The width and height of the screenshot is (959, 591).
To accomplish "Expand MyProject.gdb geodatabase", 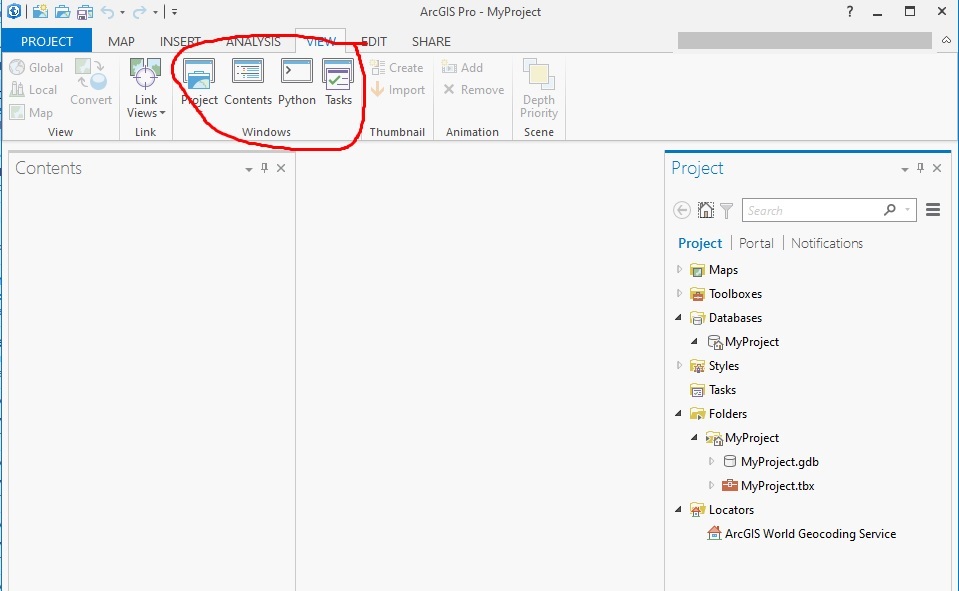I will click(711, 461).
